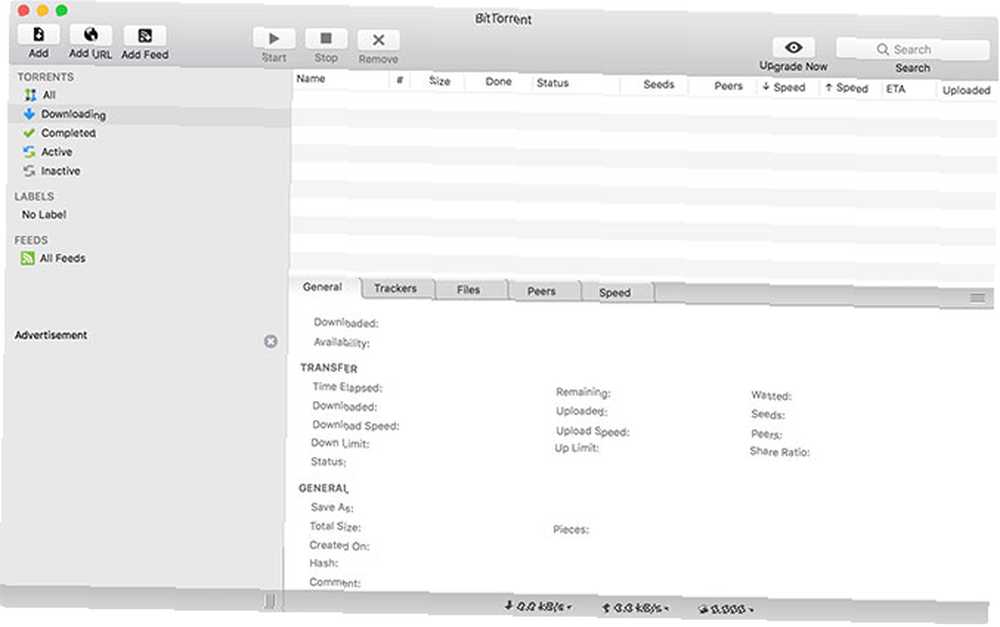Click the Add torrent icon
Screen dimensions: 1000x627
tap(38, 34)
